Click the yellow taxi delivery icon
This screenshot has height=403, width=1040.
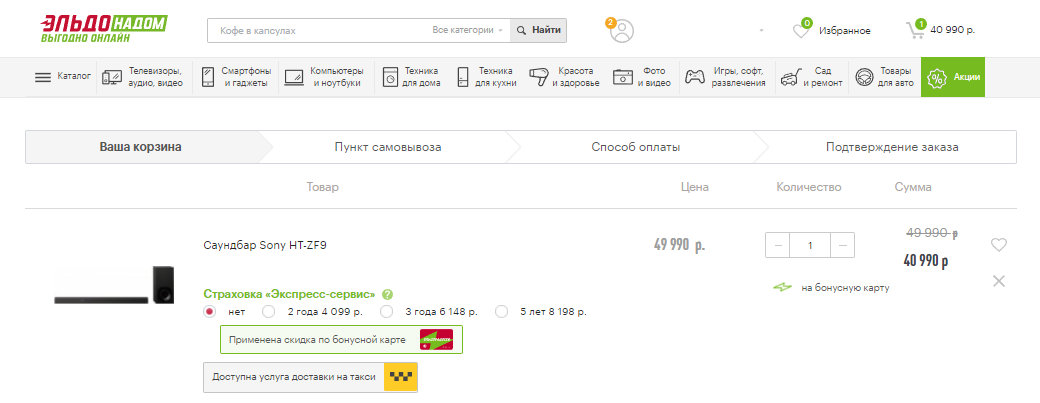401,377
